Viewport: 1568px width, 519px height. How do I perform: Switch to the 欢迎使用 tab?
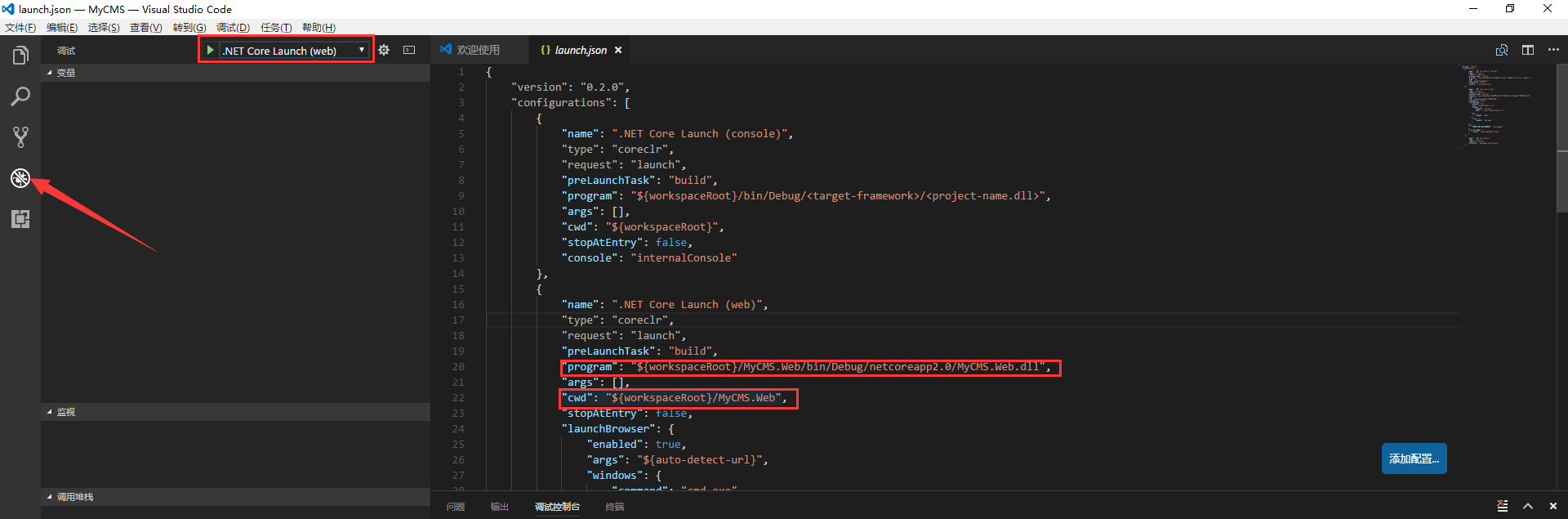[x=479, y=50]
